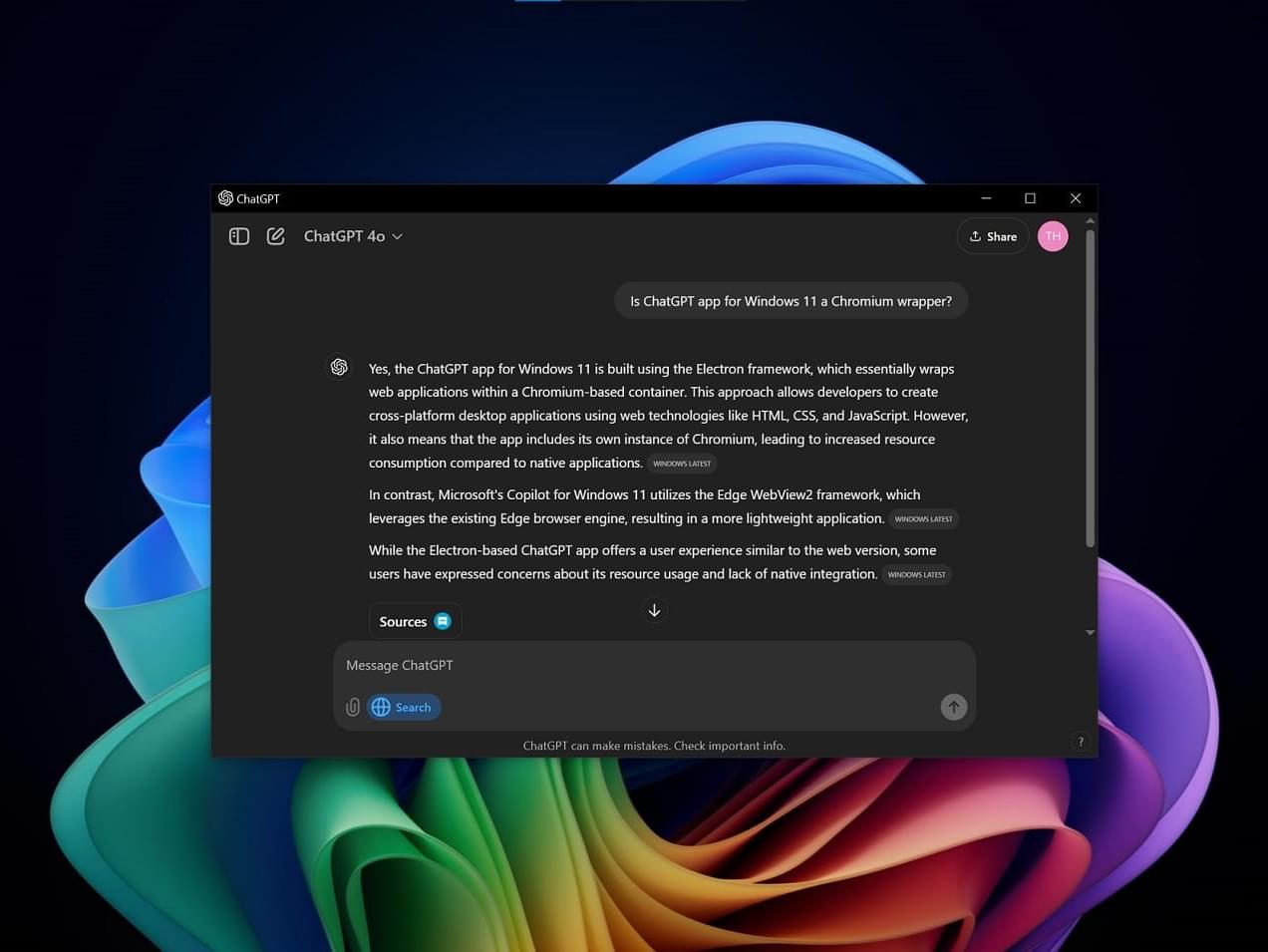The image size is (1268, 952).
Task: Click the chat vertical scrollbar thumb
Action: coord(1090,389)
